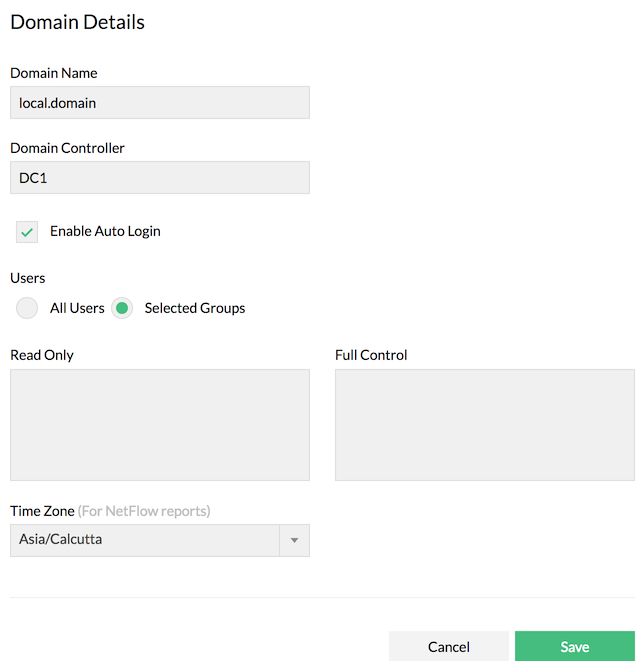Click inside the Read Only groups box
This screenshot has height=661, width=644.
tap(160, 425)
